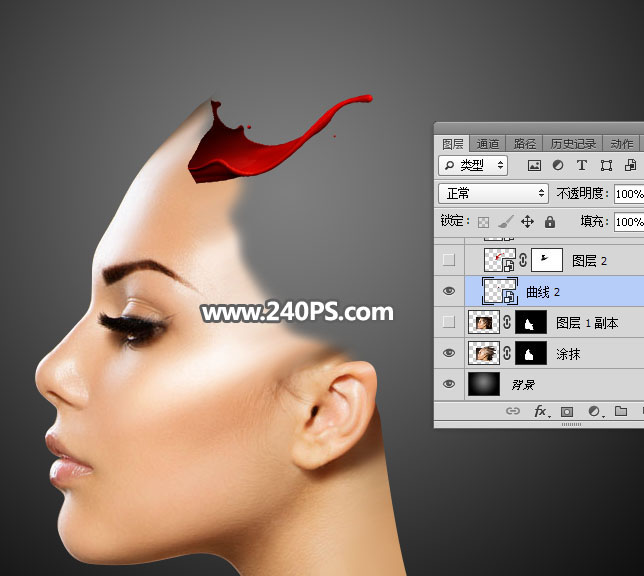The height and width of the screenshot is (576, 644).
Task: Click mask link chain on 涂抹 layer
Action: pos(507,353)
